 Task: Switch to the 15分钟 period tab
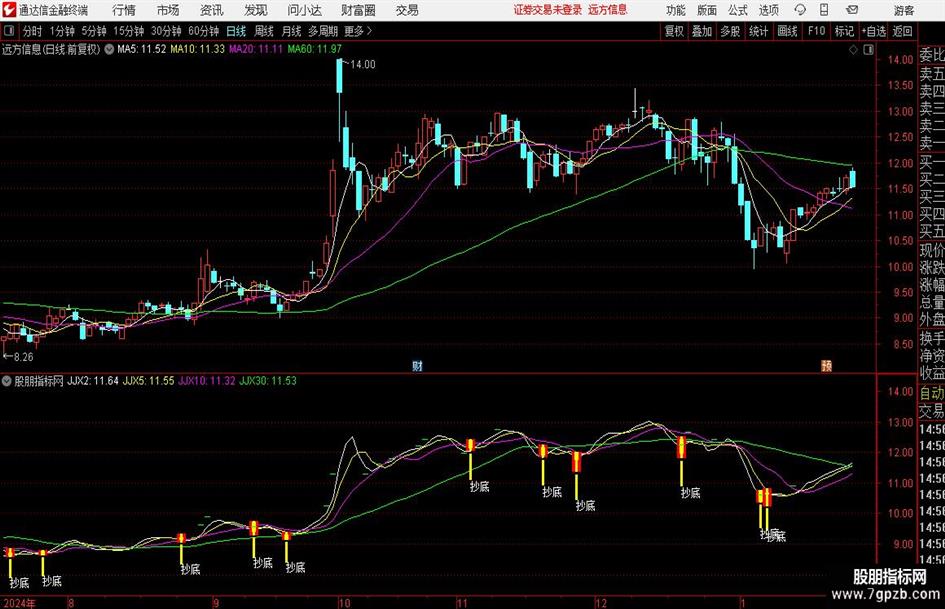pos(129,31)
